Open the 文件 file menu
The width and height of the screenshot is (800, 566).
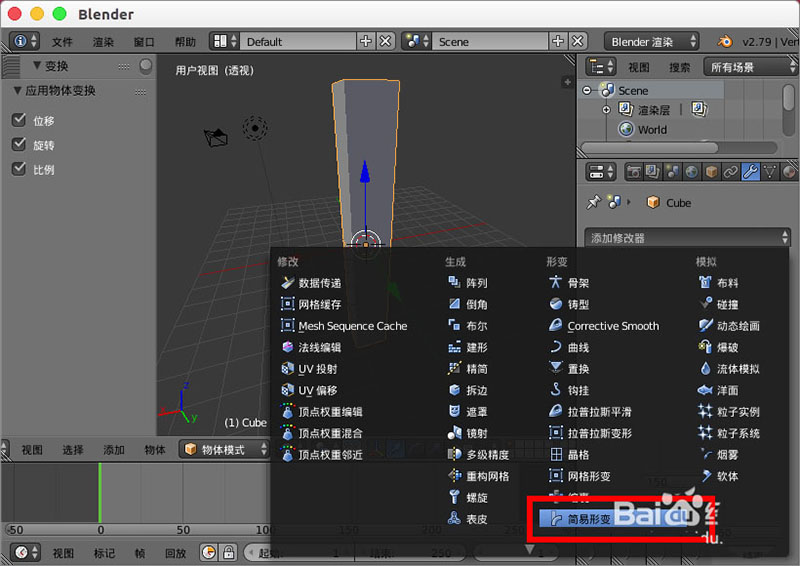62,42
